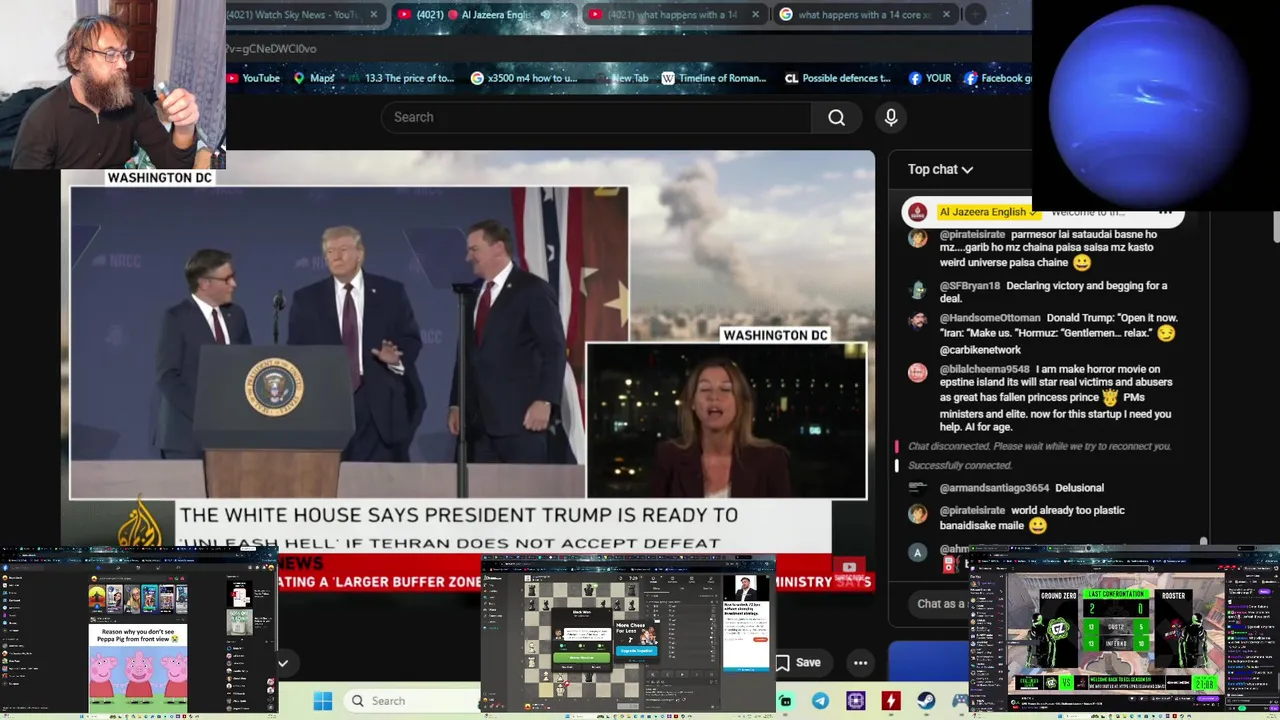Viewport: 1280px width, 720px height.
Task: Open the purple chip taskbar app
Action: 856,701
